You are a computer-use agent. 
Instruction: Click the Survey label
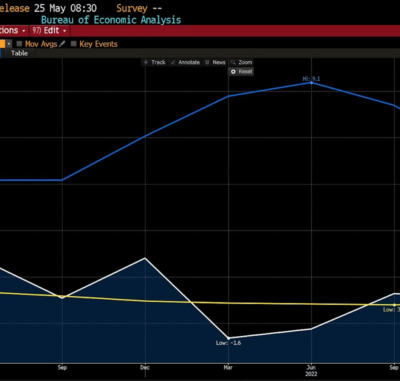tap(132, 8)
